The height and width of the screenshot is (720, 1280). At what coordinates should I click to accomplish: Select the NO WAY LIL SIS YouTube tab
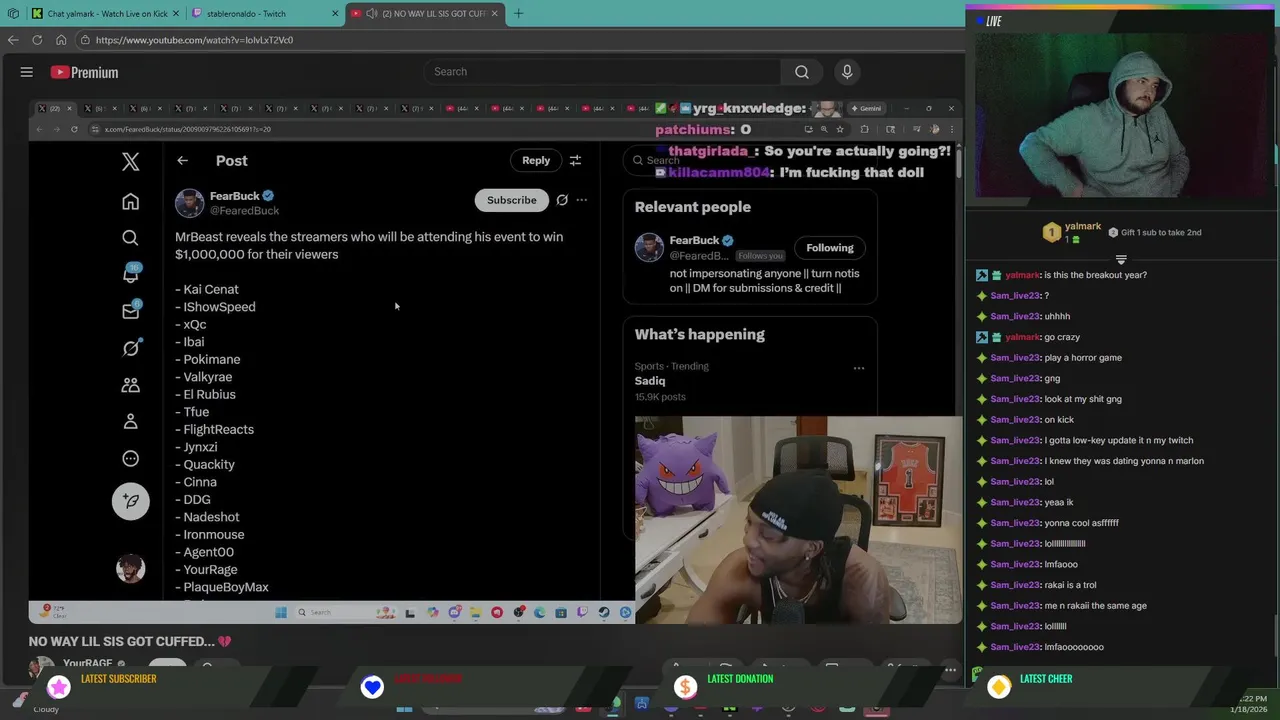[x=425, y=14]
